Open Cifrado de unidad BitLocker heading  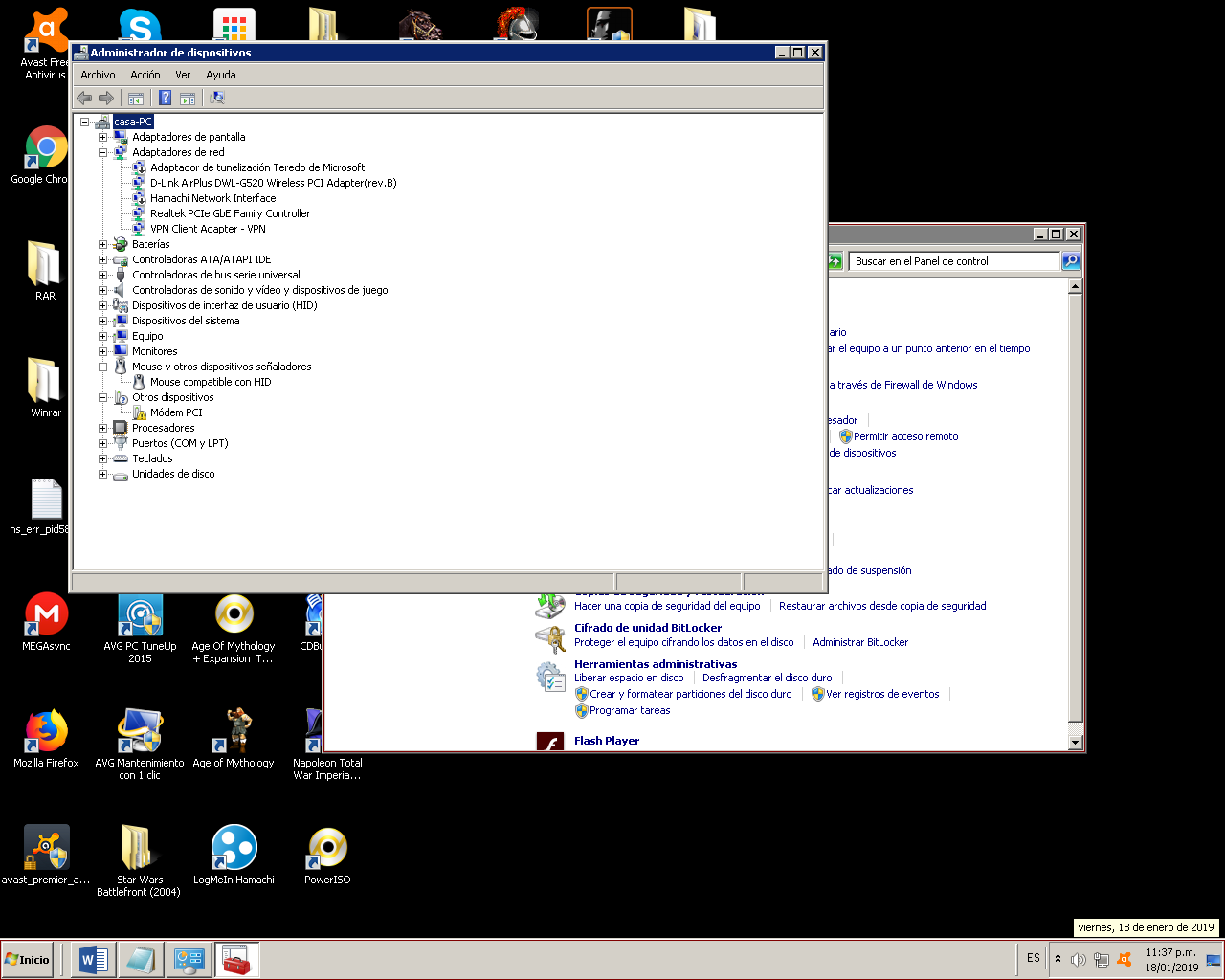[x=648, y=628]
